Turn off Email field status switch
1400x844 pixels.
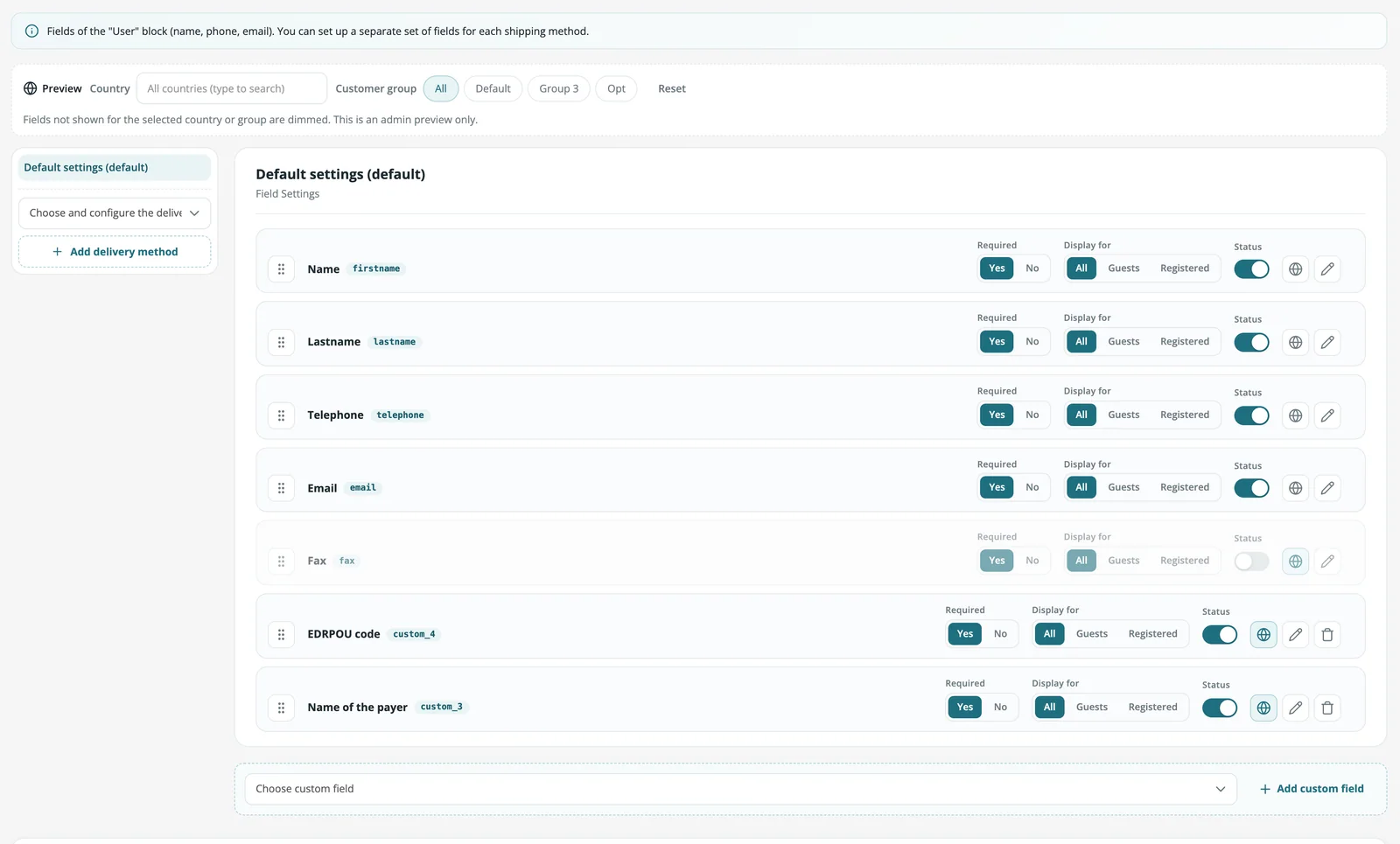click(x=1251, y=488)
